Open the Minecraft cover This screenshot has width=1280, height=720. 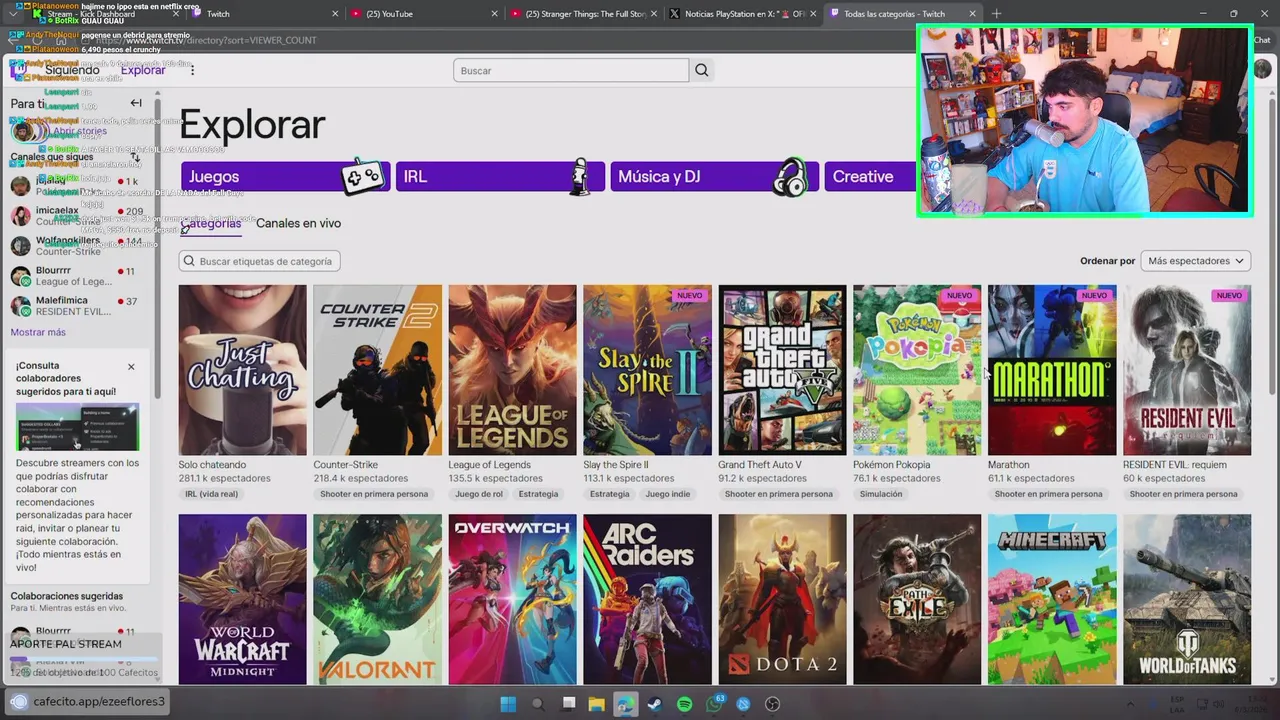pyautogui.click(x=1052, y=599)
